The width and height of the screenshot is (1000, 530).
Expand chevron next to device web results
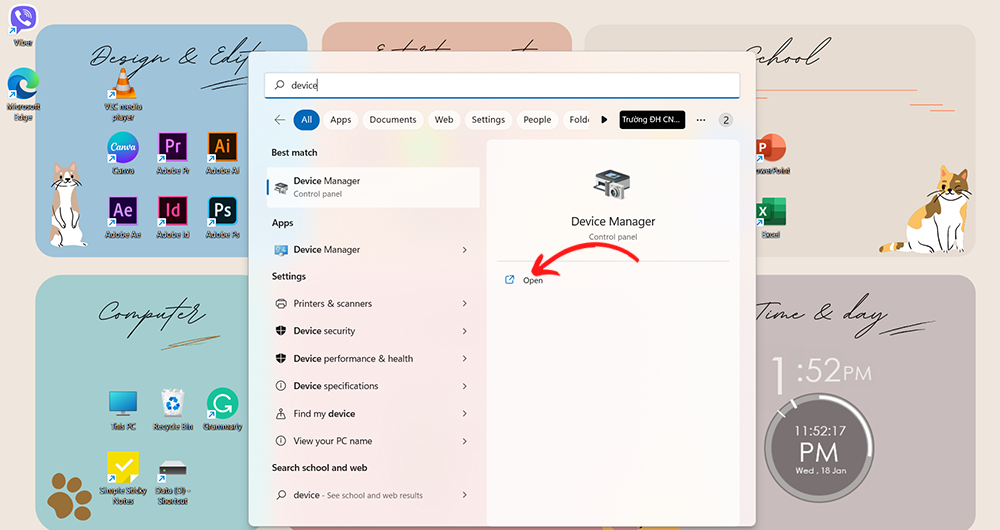(x=464, y=495)
